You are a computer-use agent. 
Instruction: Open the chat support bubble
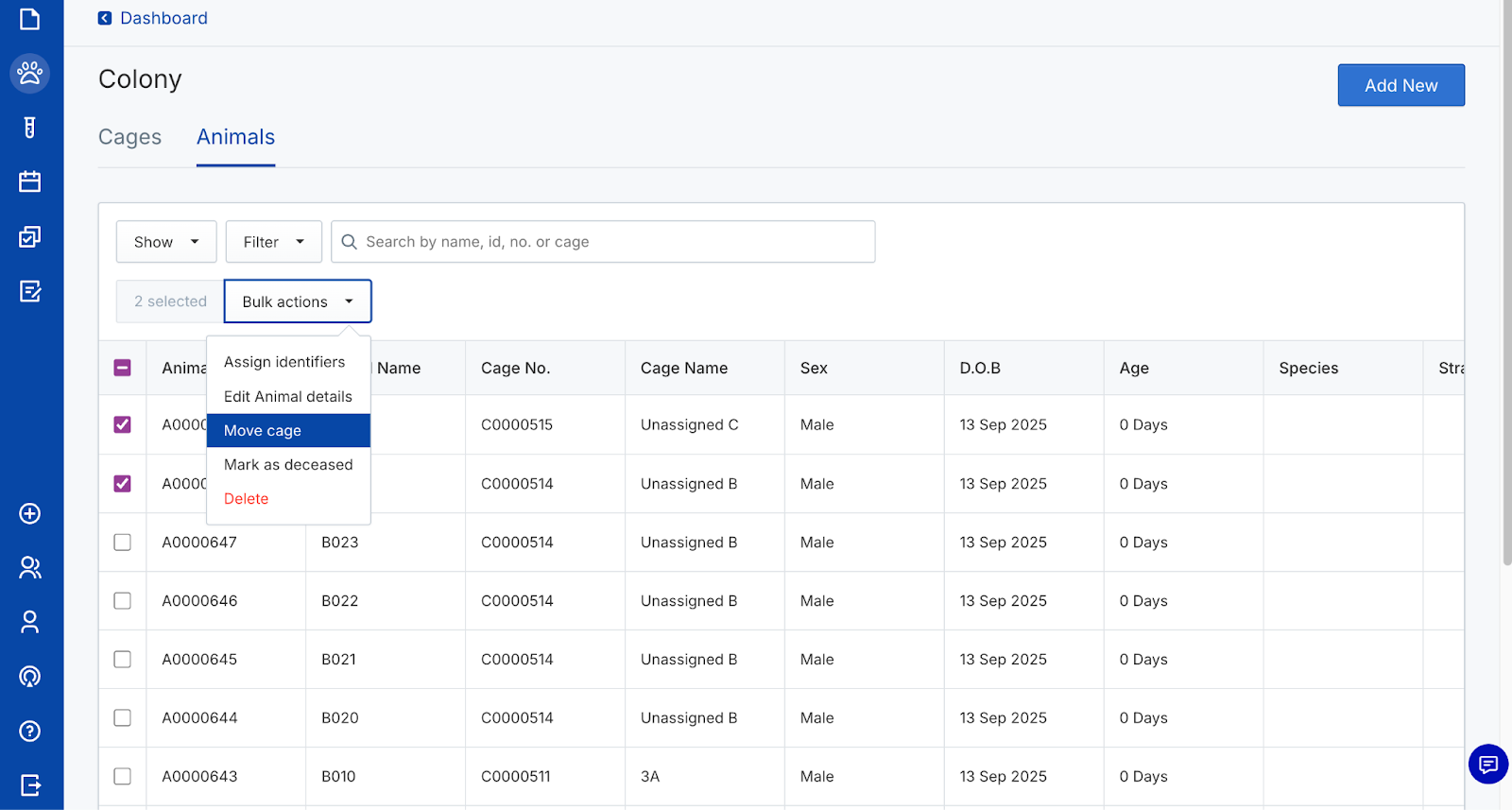pos(1487,764)
